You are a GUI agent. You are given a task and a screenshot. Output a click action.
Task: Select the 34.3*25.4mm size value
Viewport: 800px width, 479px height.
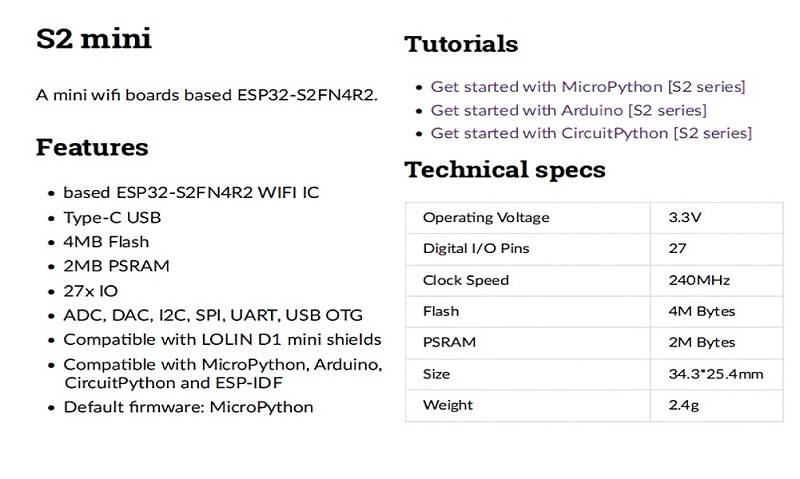point(716,374)
